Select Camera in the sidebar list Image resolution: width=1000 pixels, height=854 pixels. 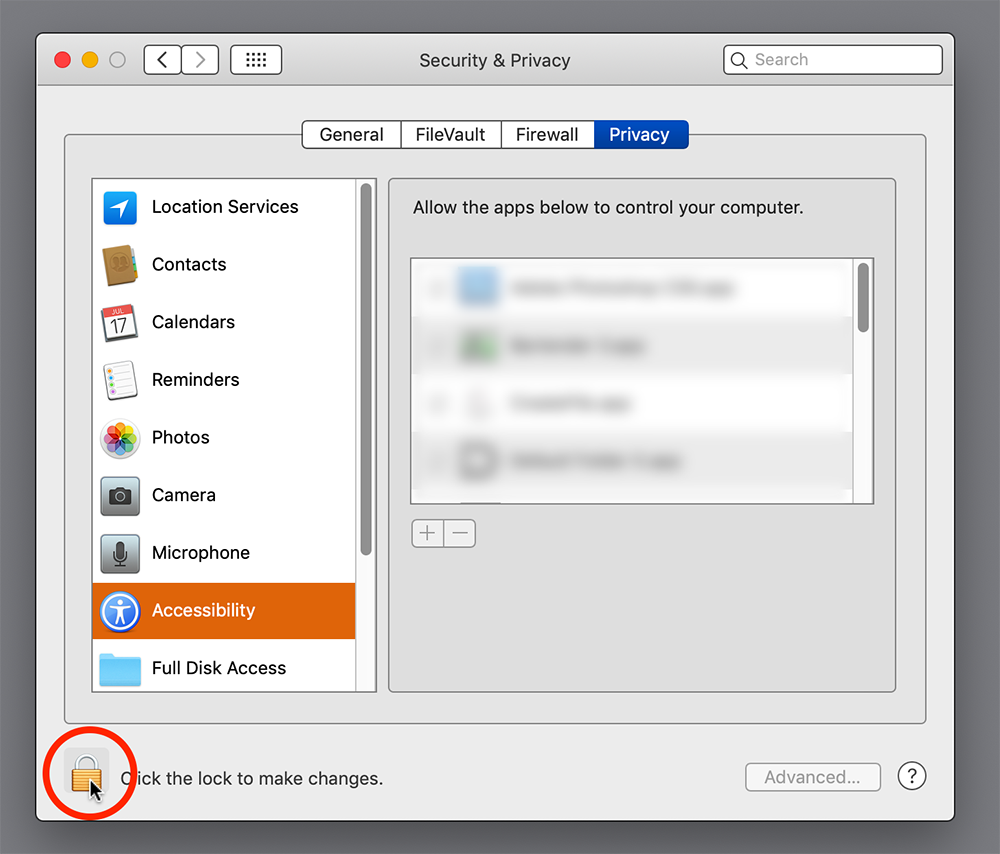pos(183,495)
